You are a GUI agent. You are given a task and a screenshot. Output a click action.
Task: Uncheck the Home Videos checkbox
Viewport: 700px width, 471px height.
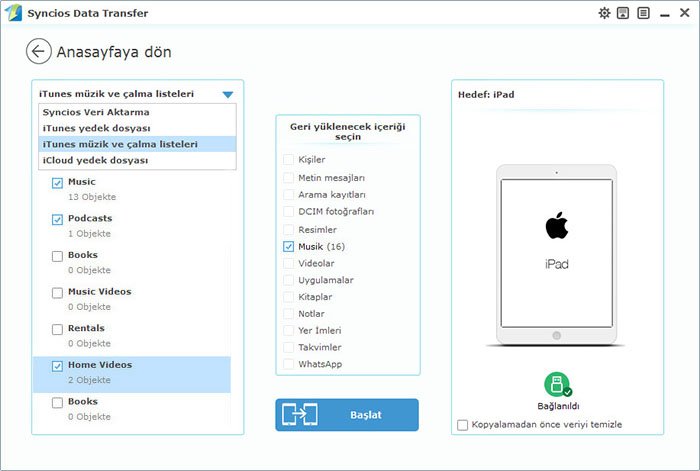[57, 366]
